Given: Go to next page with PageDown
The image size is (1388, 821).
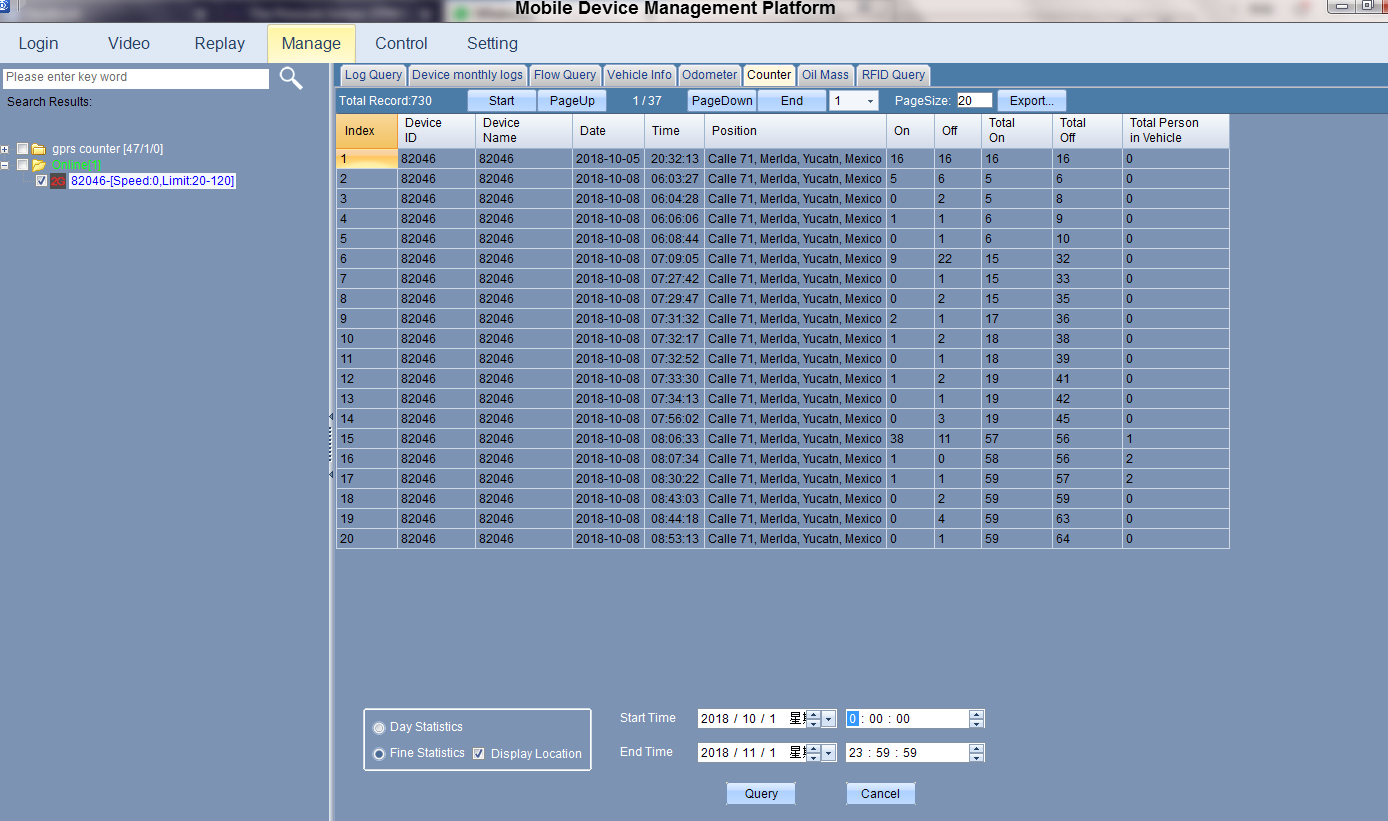Looking at the screenshot, I should click(x=722, y=101).
